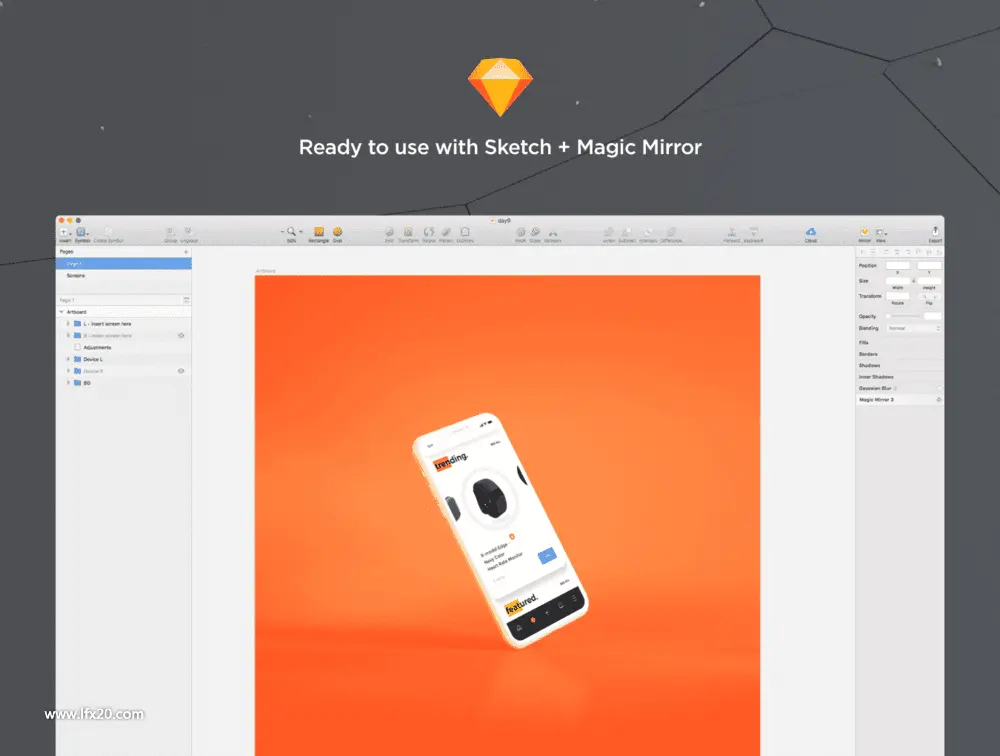
Task: Click the Position X input field
Action: (x=897, y=265)
